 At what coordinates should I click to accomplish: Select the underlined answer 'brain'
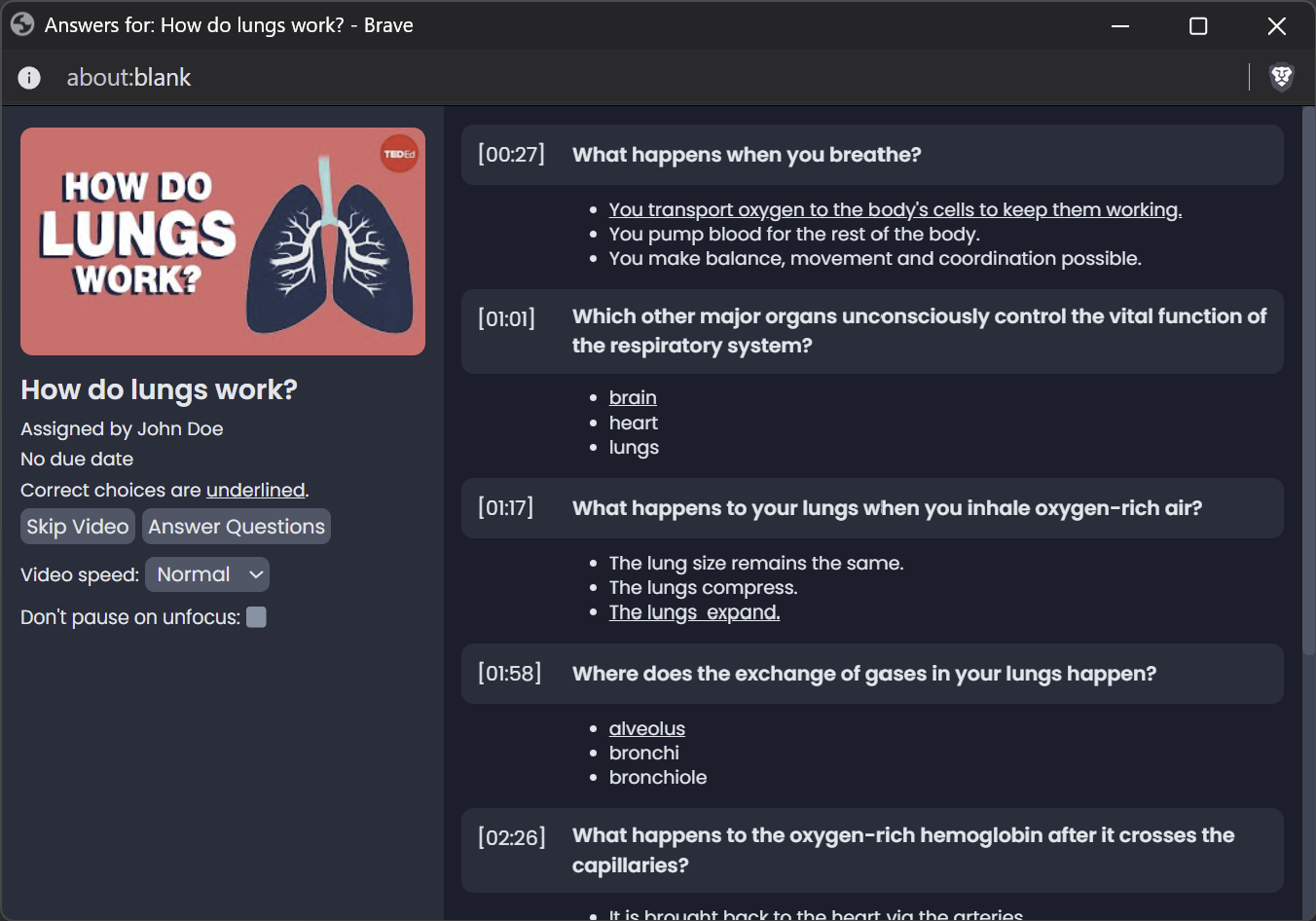coord(632,397)
